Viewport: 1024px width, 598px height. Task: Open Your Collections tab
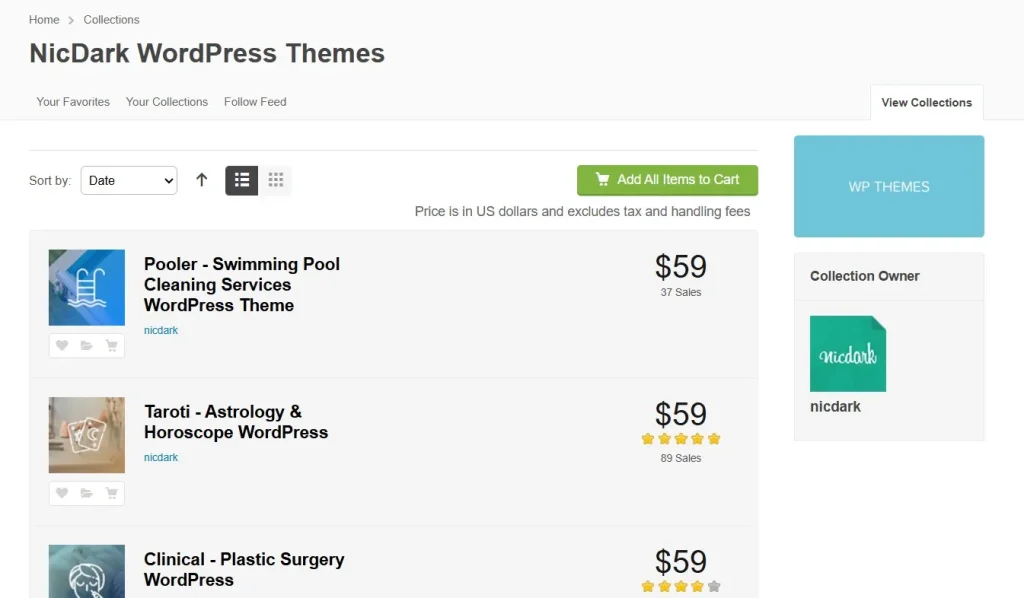pyautogui.click(x=167, y=102)
